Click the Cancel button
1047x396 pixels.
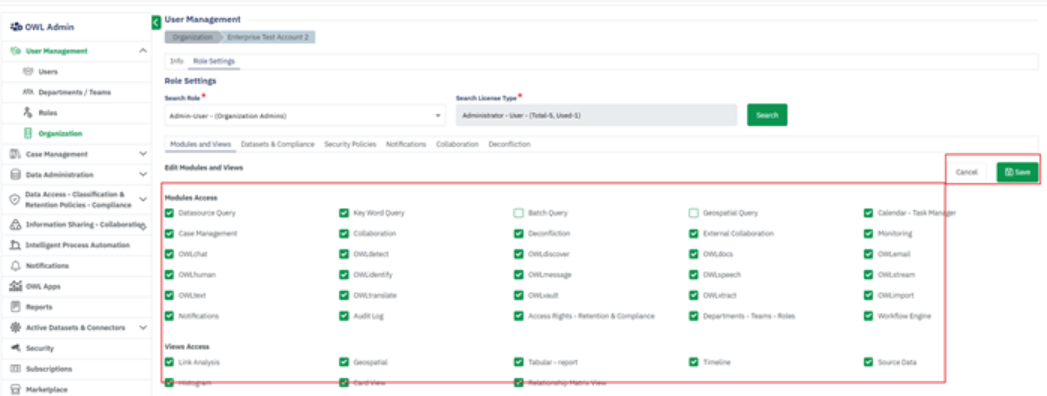(966, 172)
